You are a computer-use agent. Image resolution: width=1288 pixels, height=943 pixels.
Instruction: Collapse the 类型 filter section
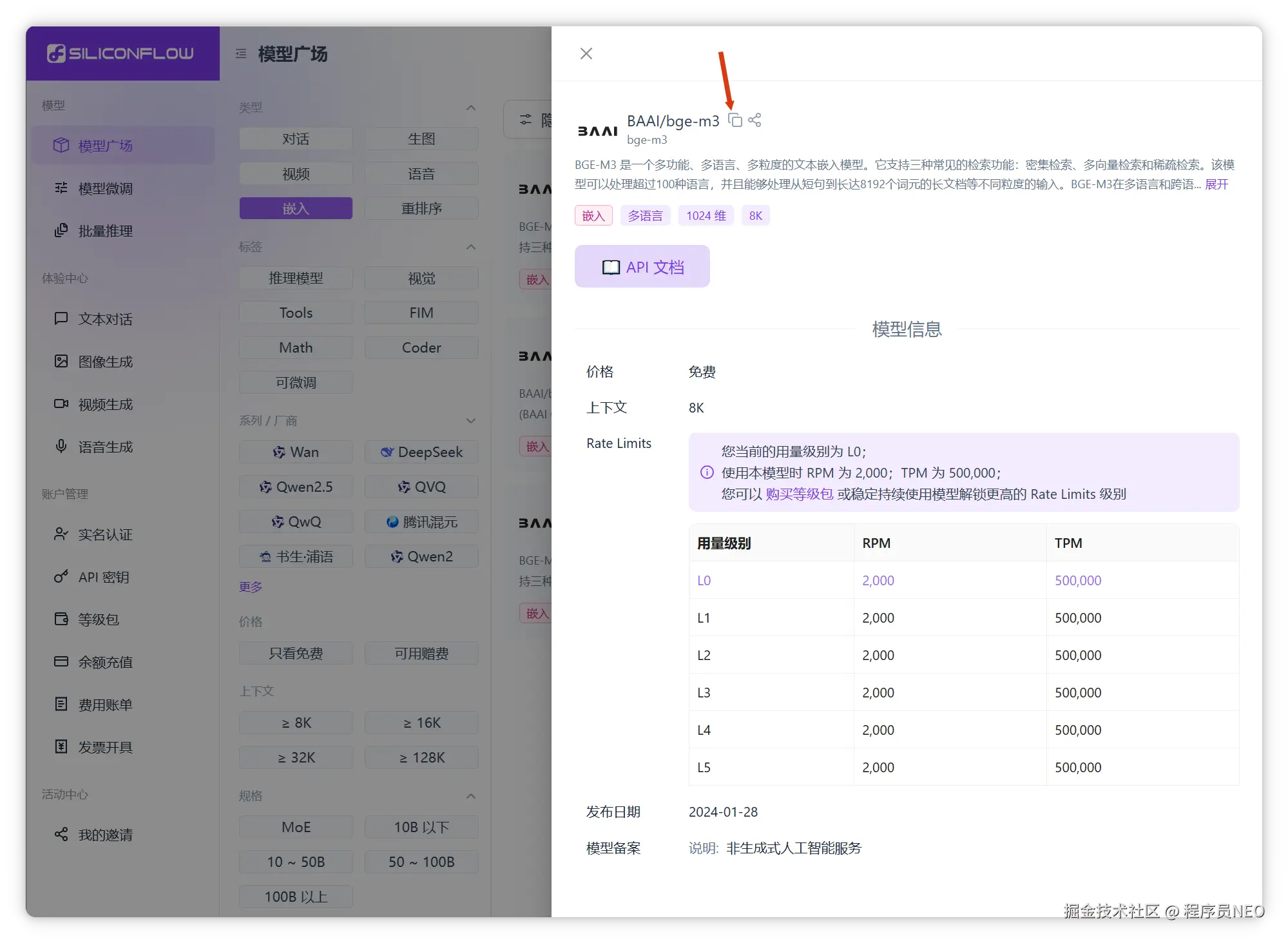(471, 108)
